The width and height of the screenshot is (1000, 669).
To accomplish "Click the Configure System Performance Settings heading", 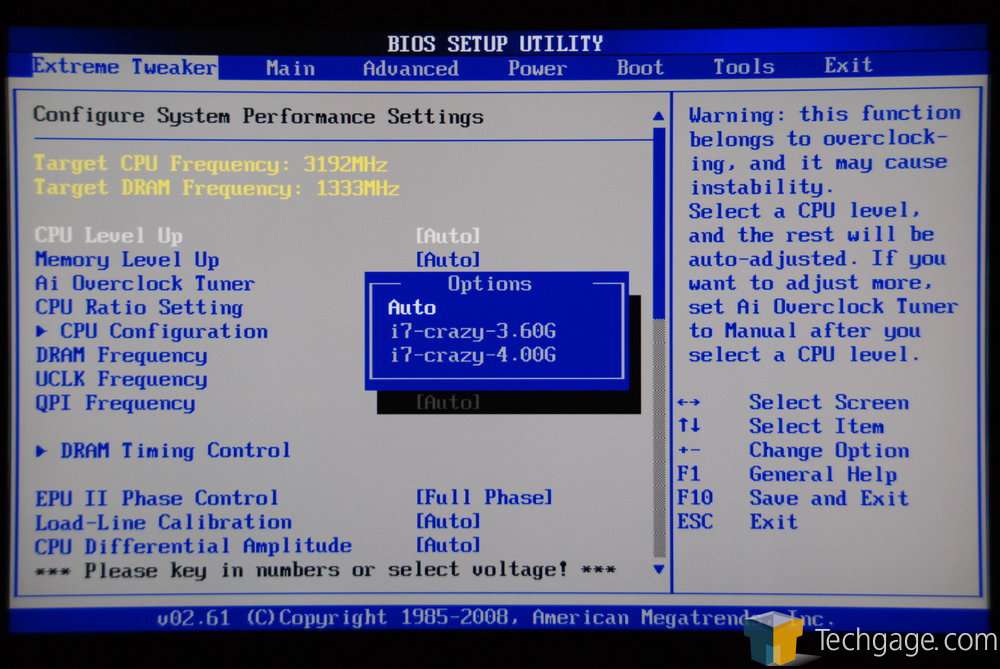I will tap(258, 116).
